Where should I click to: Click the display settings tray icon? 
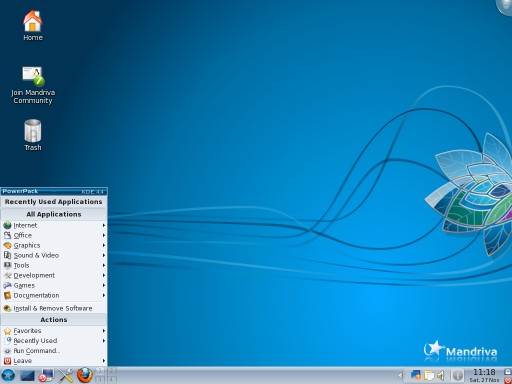pyautogui.click(x=416, y=375)
